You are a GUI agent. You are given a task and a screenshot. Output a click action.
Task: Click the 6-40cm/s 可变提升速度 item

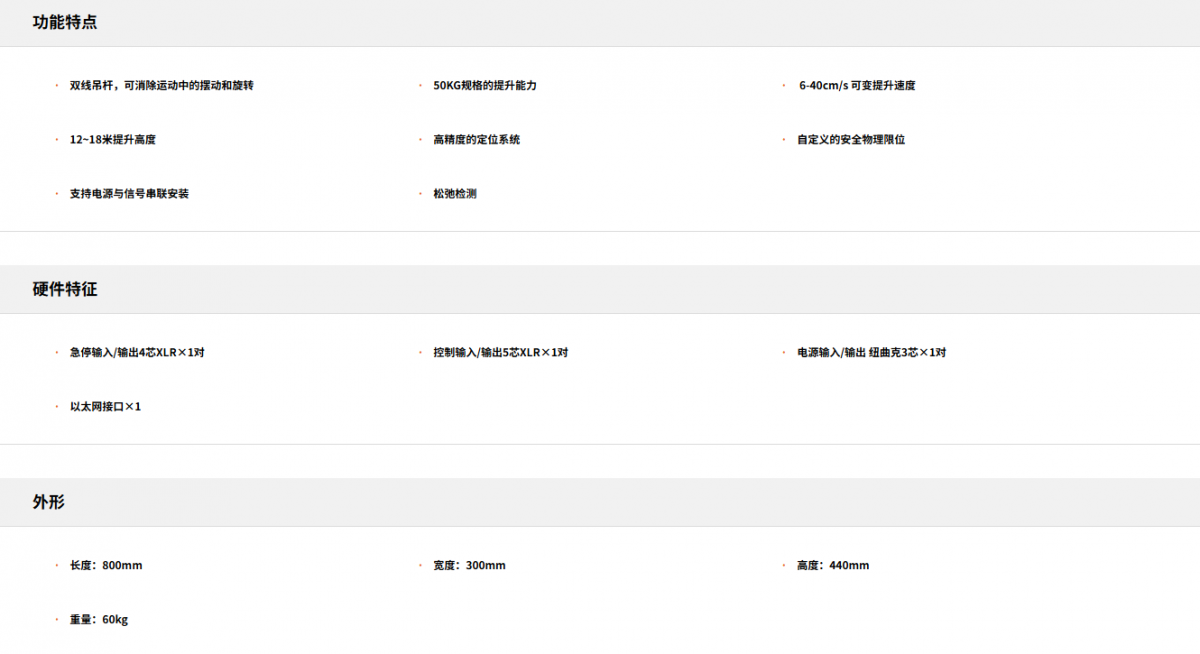coord(856,86)
